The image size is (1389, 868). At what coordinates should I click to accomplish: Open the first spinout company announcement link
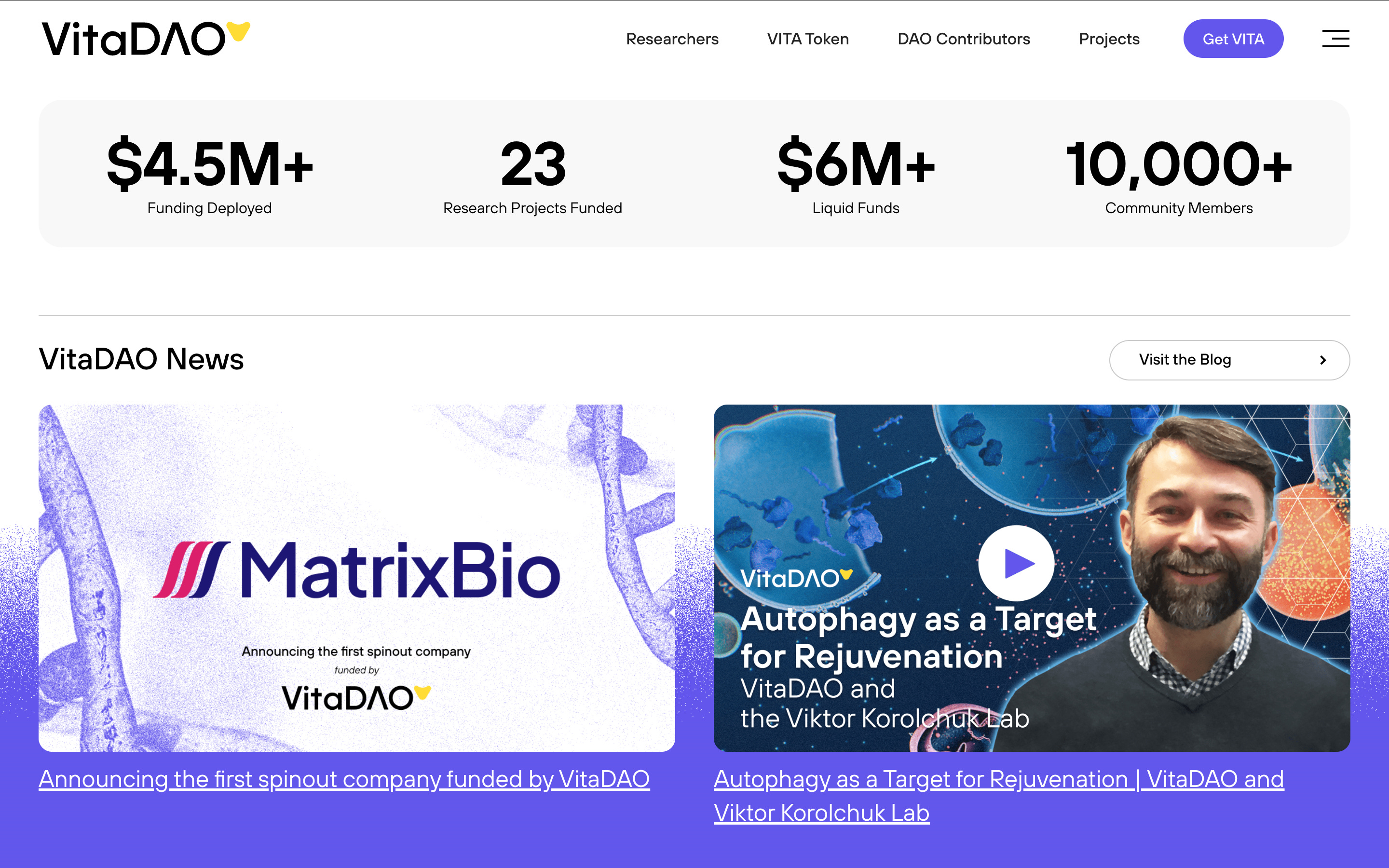344,779
